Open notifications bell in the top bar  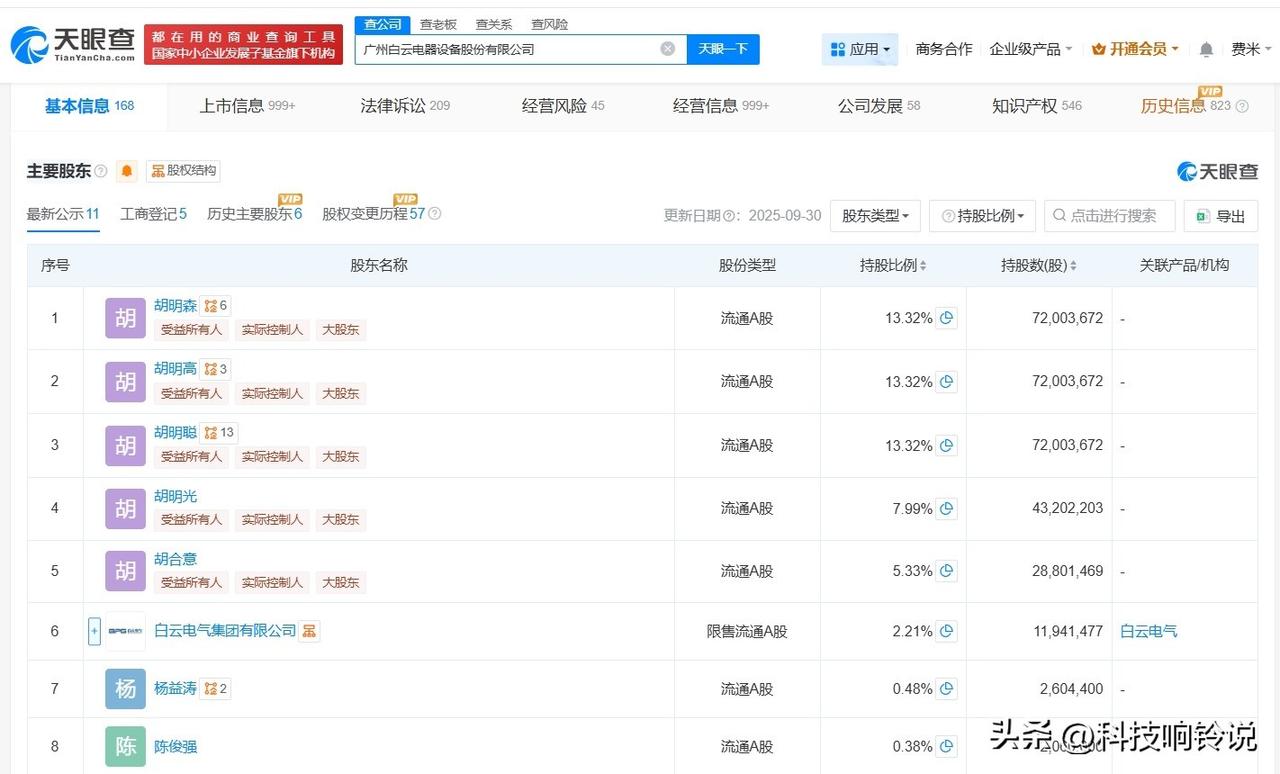click(x=1206, y=49)
